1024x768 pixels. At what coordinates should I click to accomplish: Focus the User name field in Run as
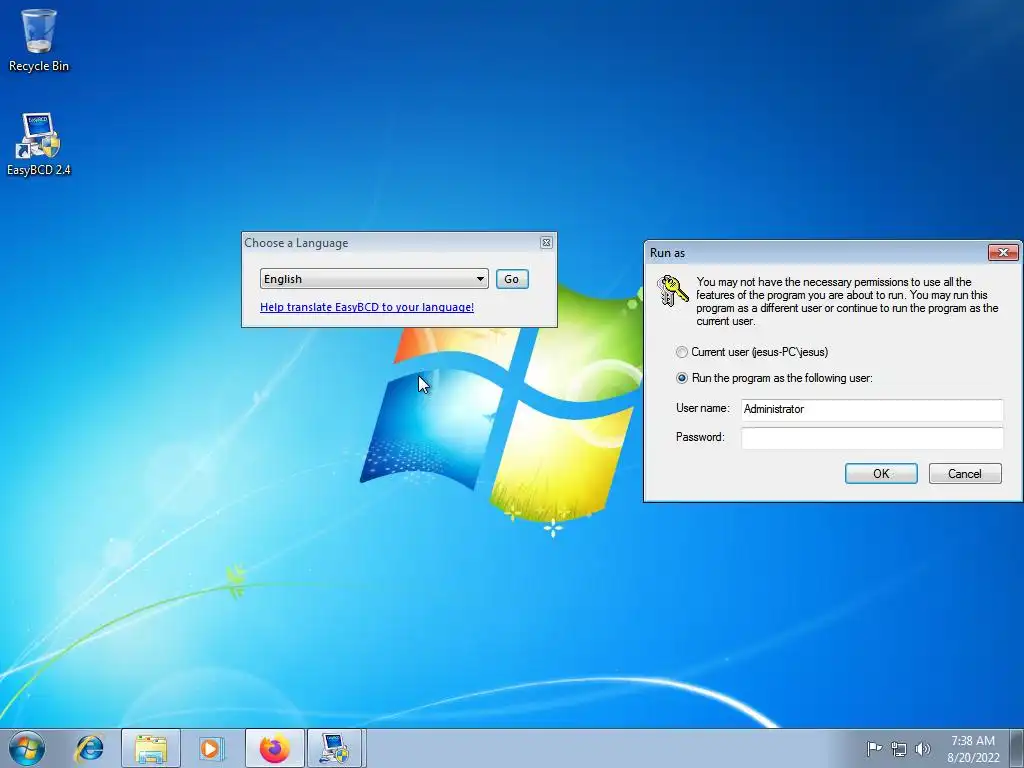click(872, 409)
